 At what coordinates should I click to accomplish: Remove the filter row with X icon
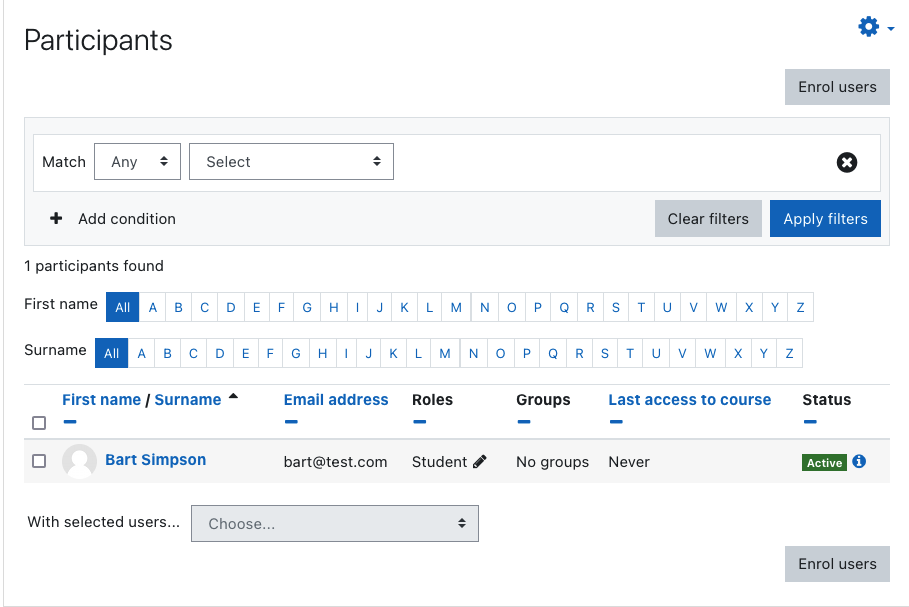tap(846, 162)
